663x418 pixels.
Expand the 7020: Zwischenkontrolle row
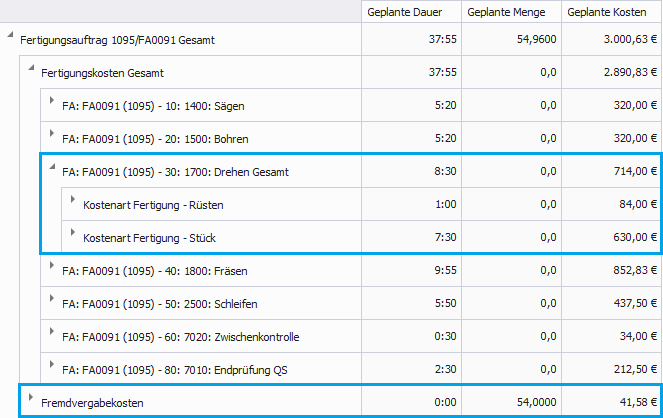pyautogui.click(x=52, y=335)
